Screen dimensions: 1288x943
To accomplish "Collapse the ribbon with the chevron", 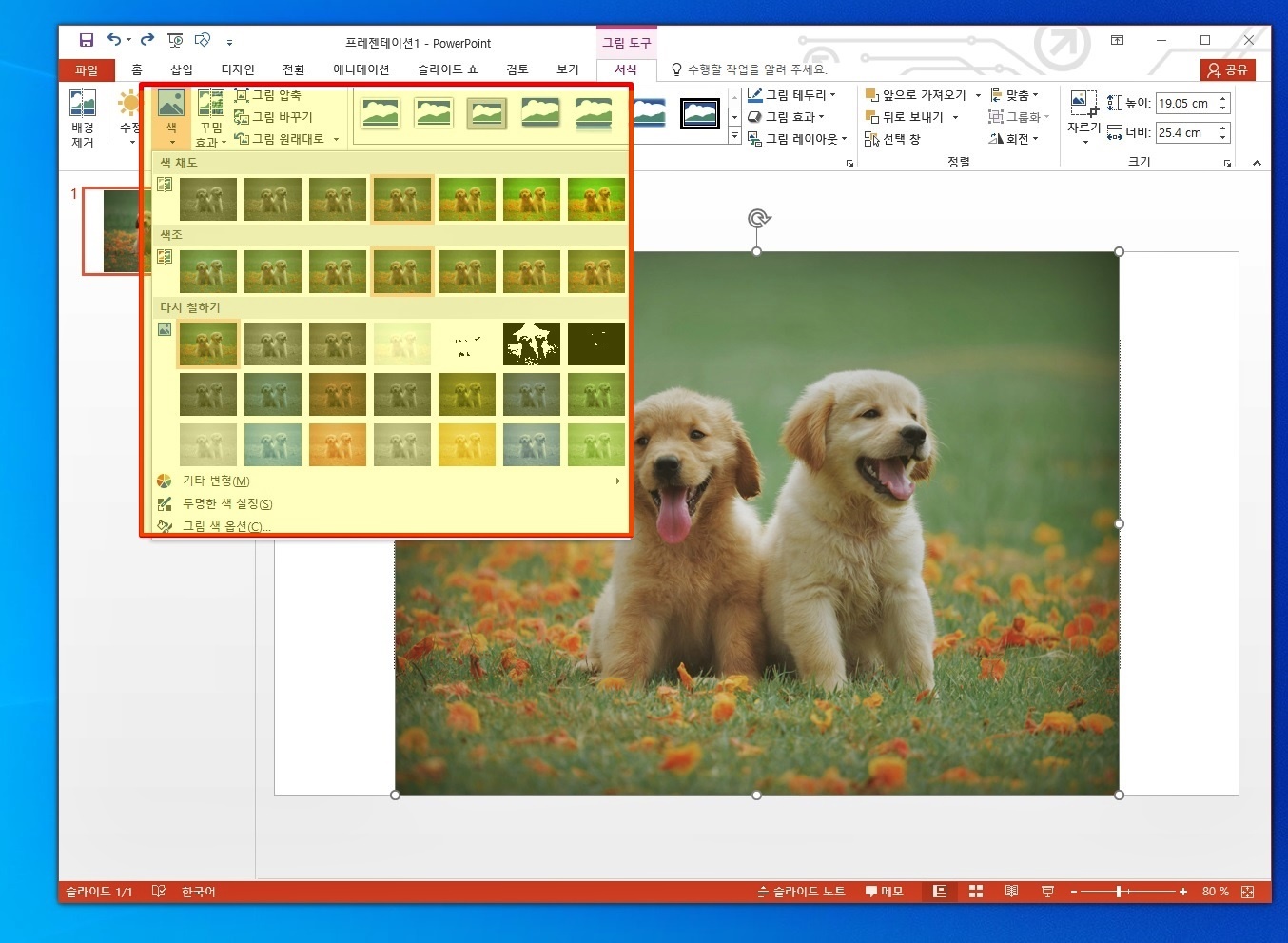I will tap(1257, 164).
